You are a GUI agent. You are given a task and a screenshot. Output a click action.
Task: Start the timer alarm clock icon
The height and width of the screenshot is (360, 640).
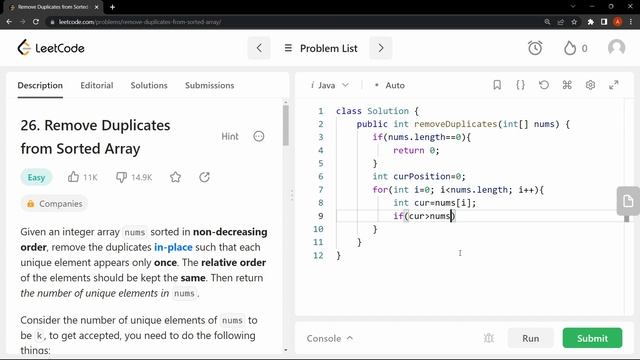pyautogui.click(x=535, y=48)
